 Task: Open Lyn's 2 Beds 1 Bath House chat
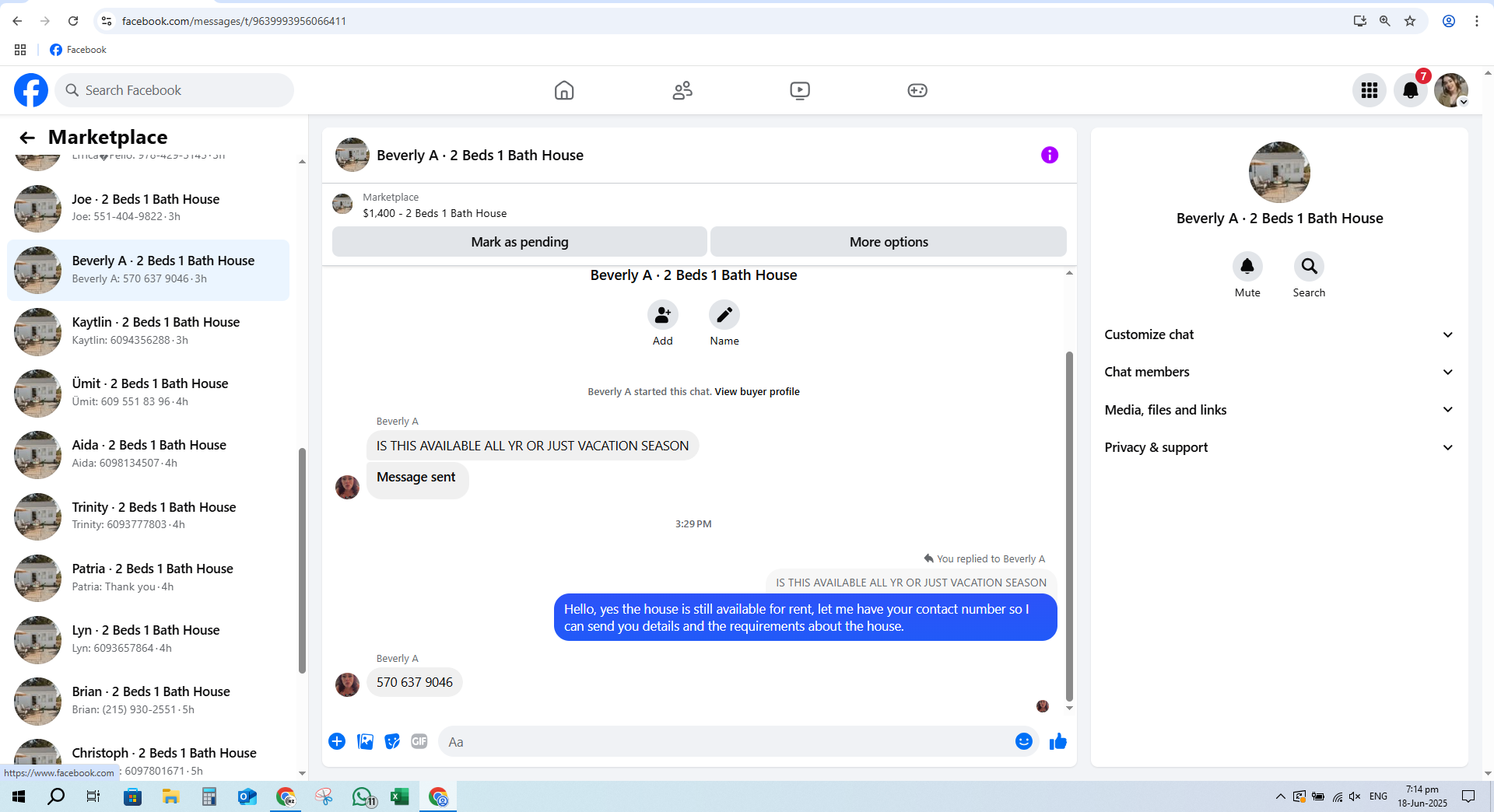(x=148, y=639)
